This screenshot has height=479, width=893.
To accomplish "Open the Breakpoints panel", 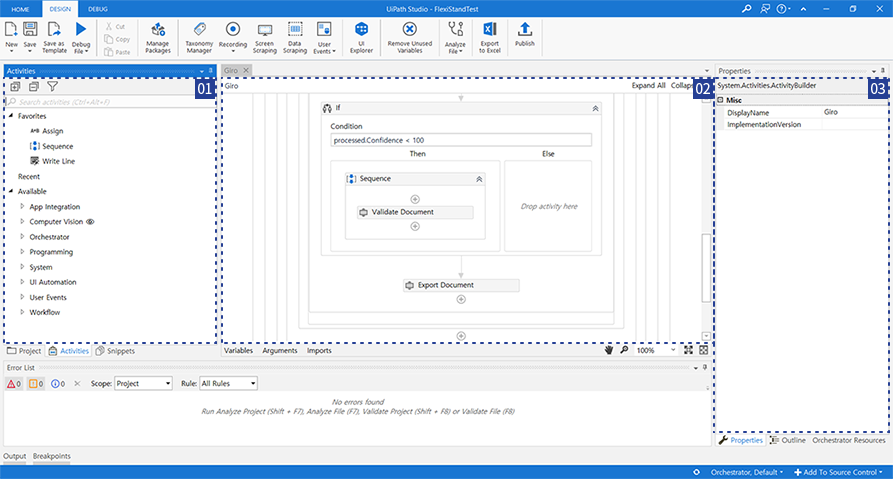I will pyautogui.click(x=52, y=456).
